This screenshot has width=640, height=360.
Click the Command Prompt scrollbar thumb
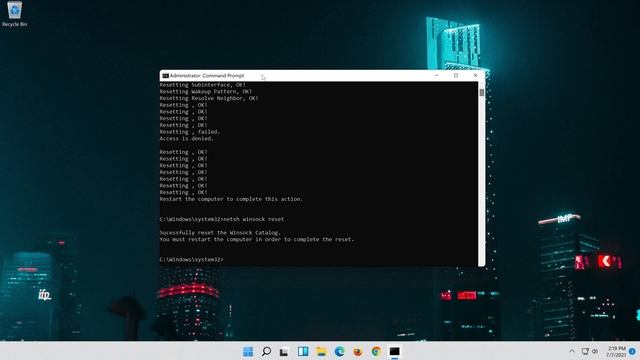point(482,93)
